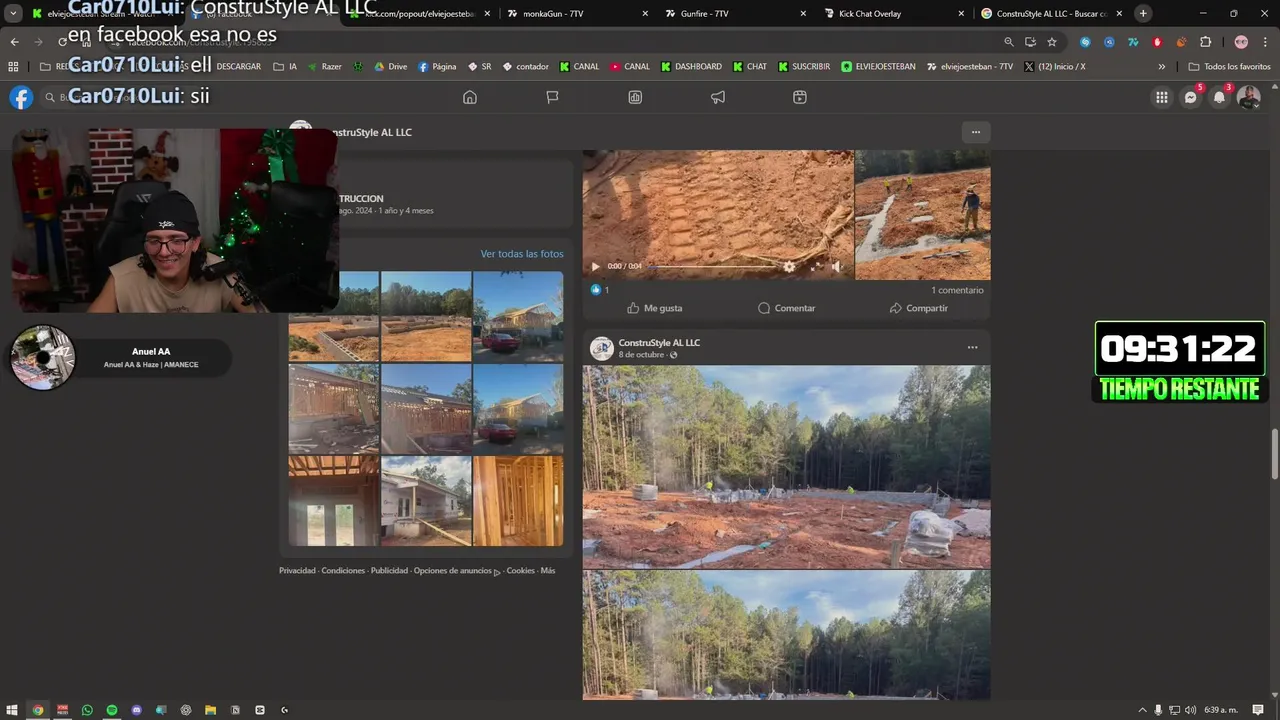Viewport: 1280px width, 720px height.
Task: Click the Privacidad footer link
Action: pyautogui.click(x=297, y=571)
